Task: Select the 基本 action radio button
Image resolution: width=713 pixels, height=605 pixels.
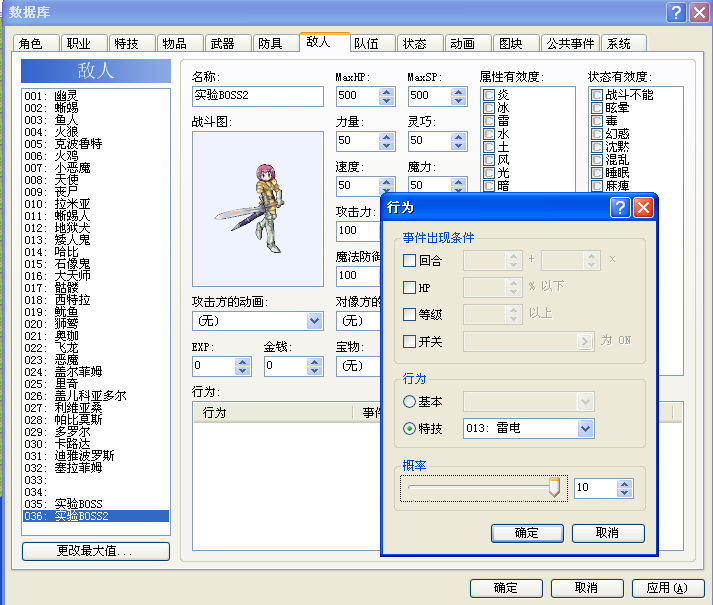Action: [x=409, y=401]
